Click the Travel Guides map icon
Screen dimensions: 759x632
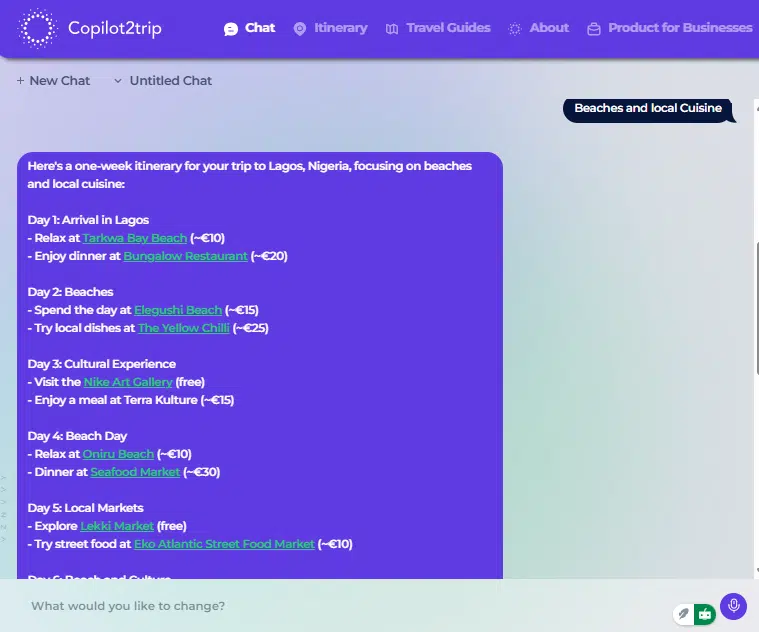point(392,29)
